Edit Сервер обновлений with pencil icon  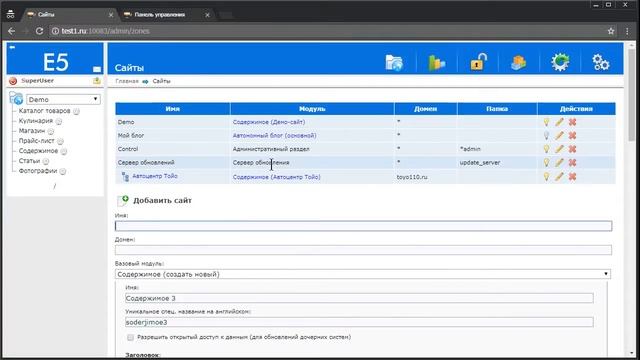tap(559, 162)
